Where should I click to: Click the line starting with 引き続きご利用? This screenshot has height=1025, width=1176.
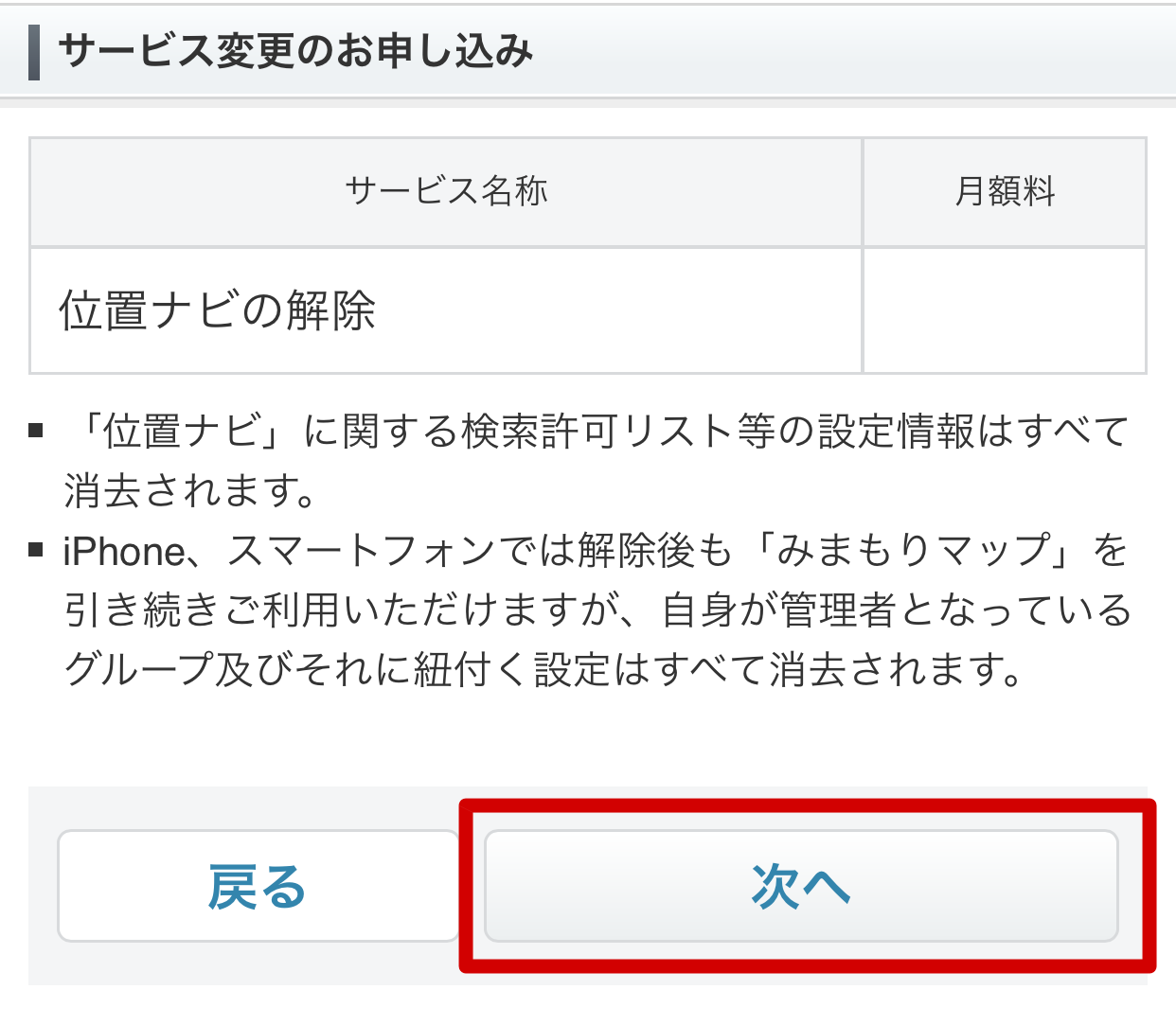pos(597,610)
